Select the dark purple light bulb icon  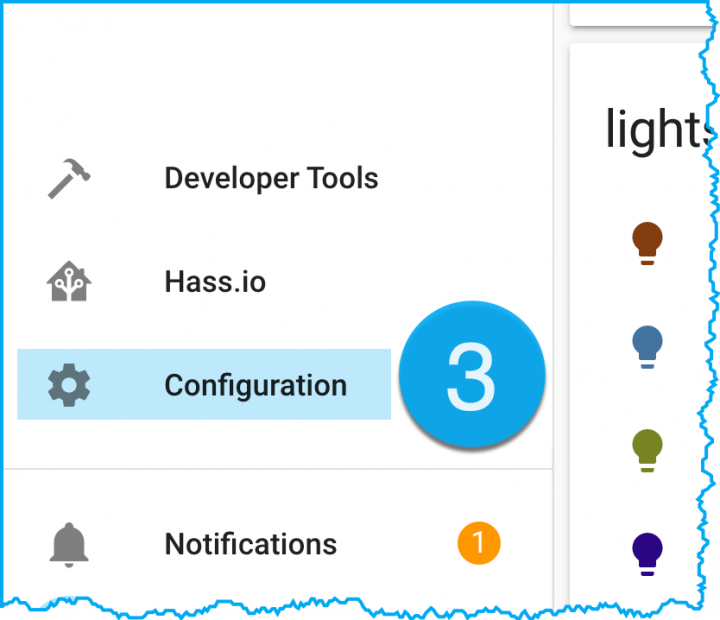pos(648,553)
